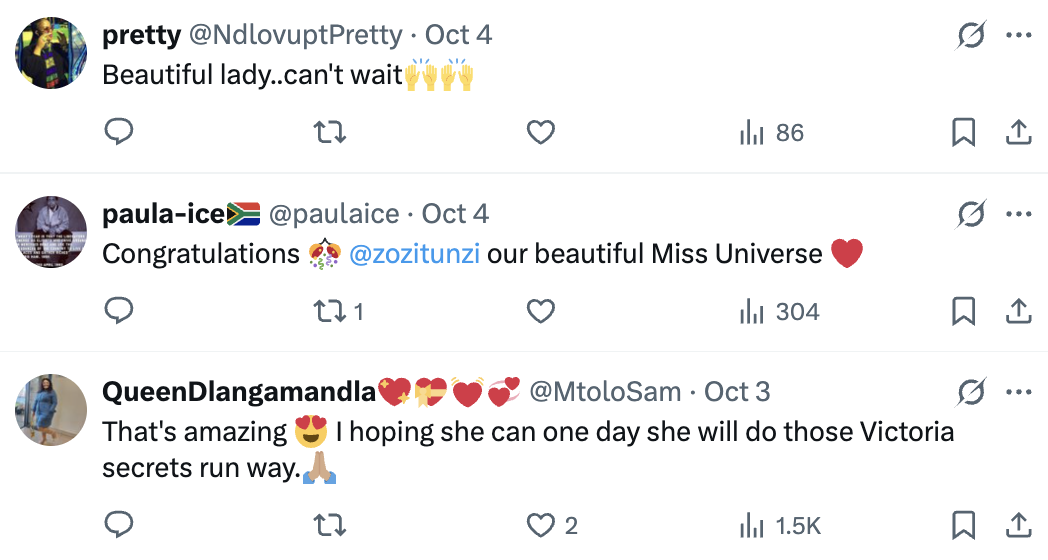Screen dimensions: 1048x560
Task: Share QueenDlangamandla's Victoria secrets tweet
Action: 1018,524
